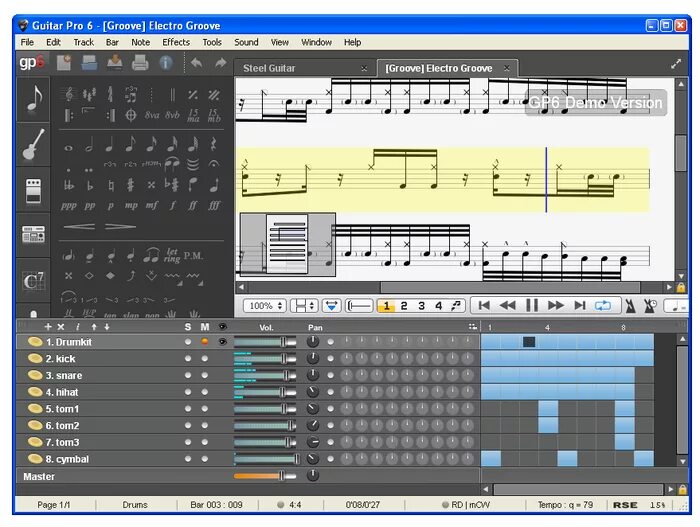This screenshot has width=700, height=527.
Task: Open the Effects menu
Action: [176, 42]
